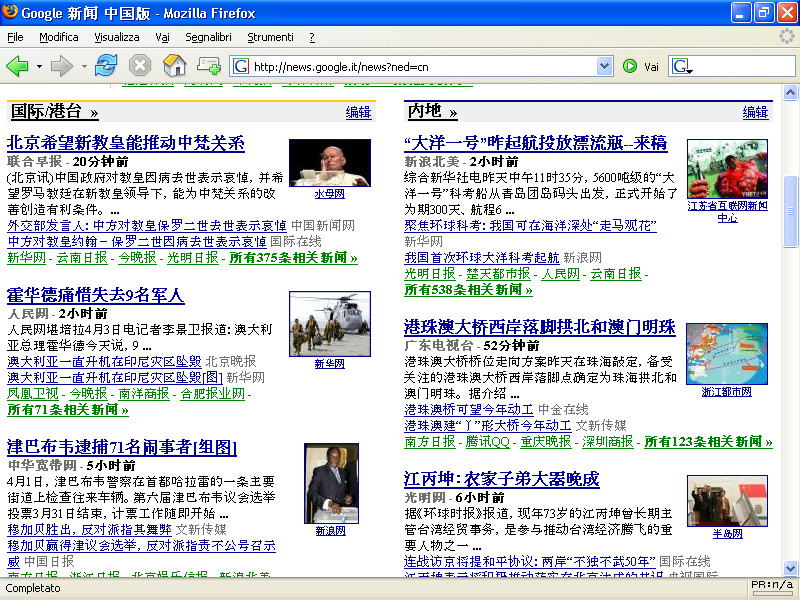Click the vertical scrollbar thumb
800x600 pixels.
790,211
